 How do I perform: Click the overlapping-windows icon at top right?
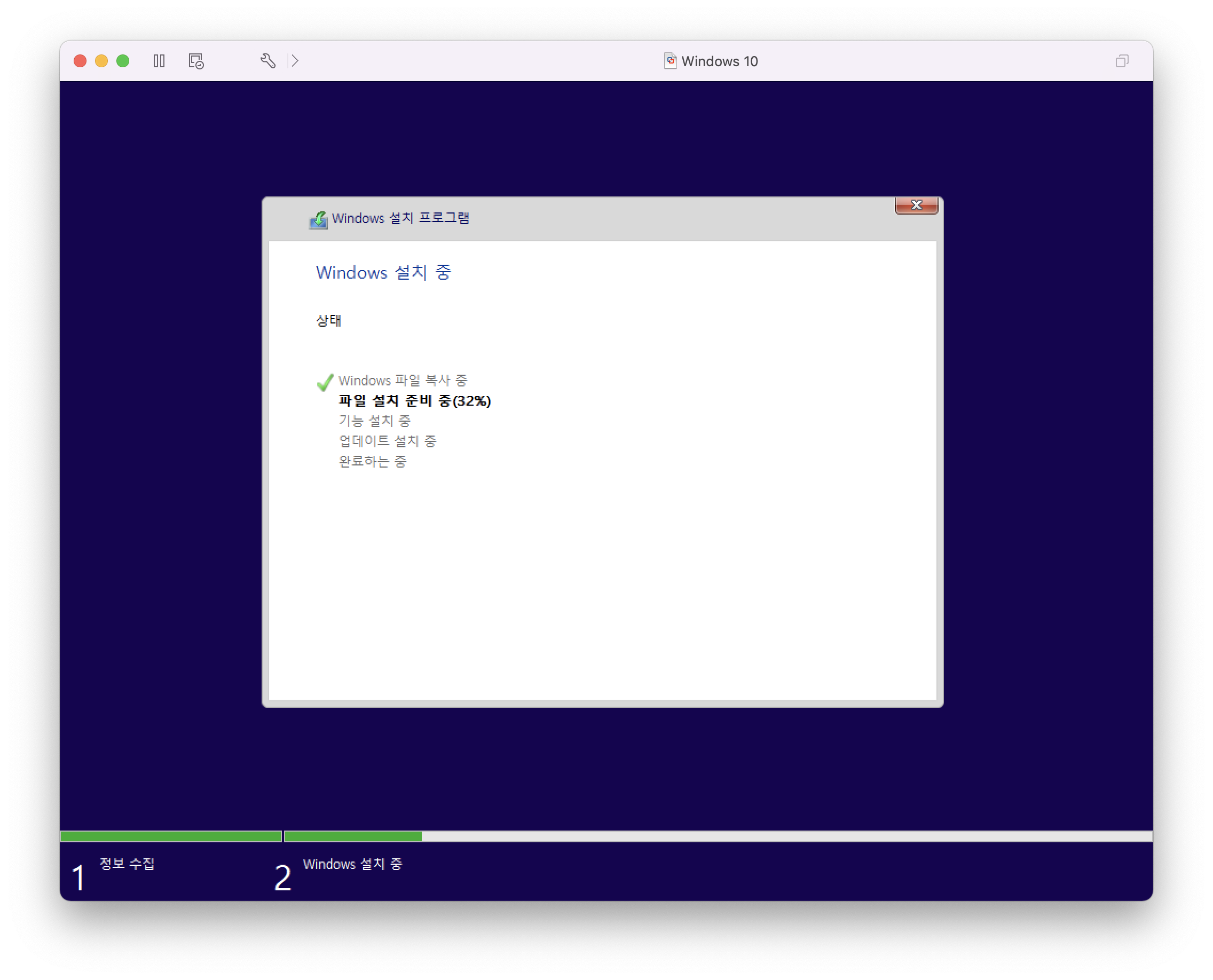[1122, 61]
